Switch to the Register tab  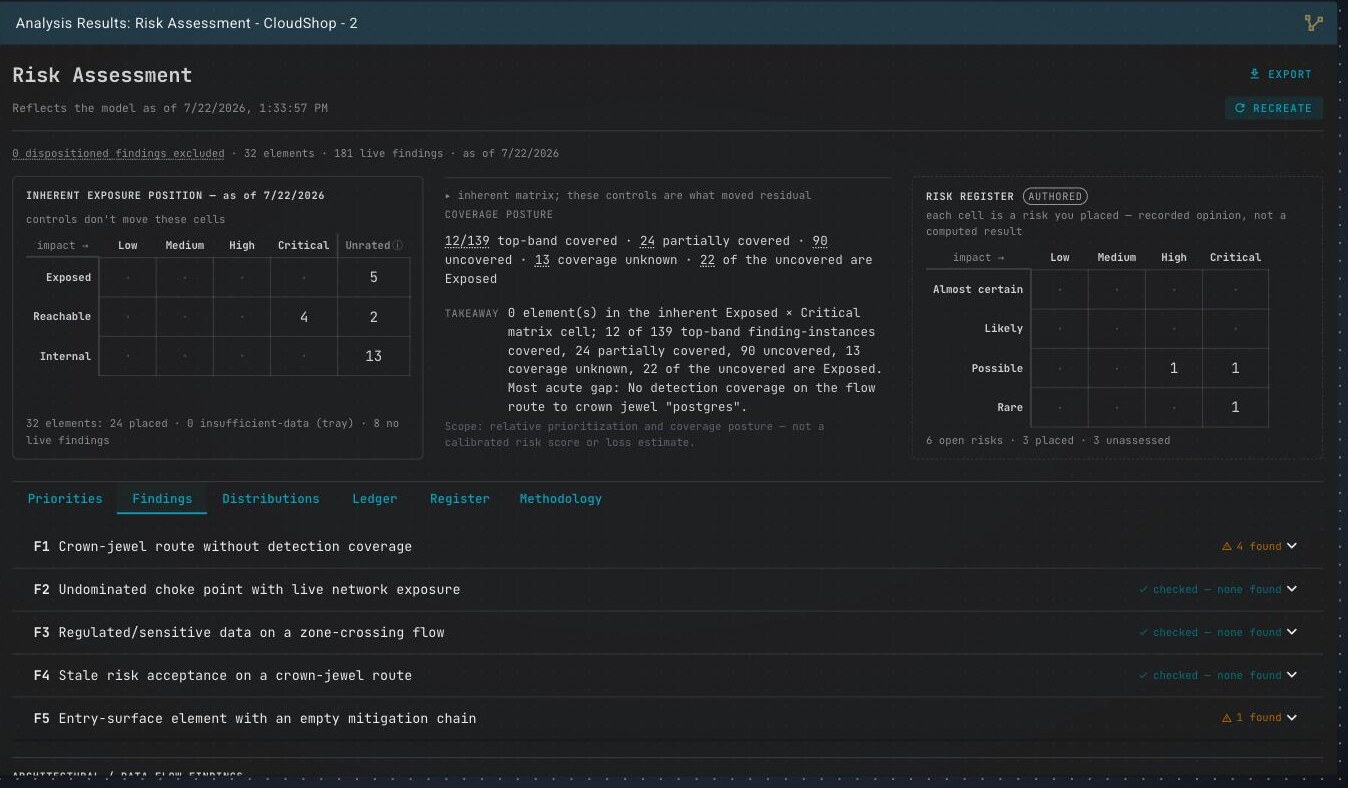point(460,499)
